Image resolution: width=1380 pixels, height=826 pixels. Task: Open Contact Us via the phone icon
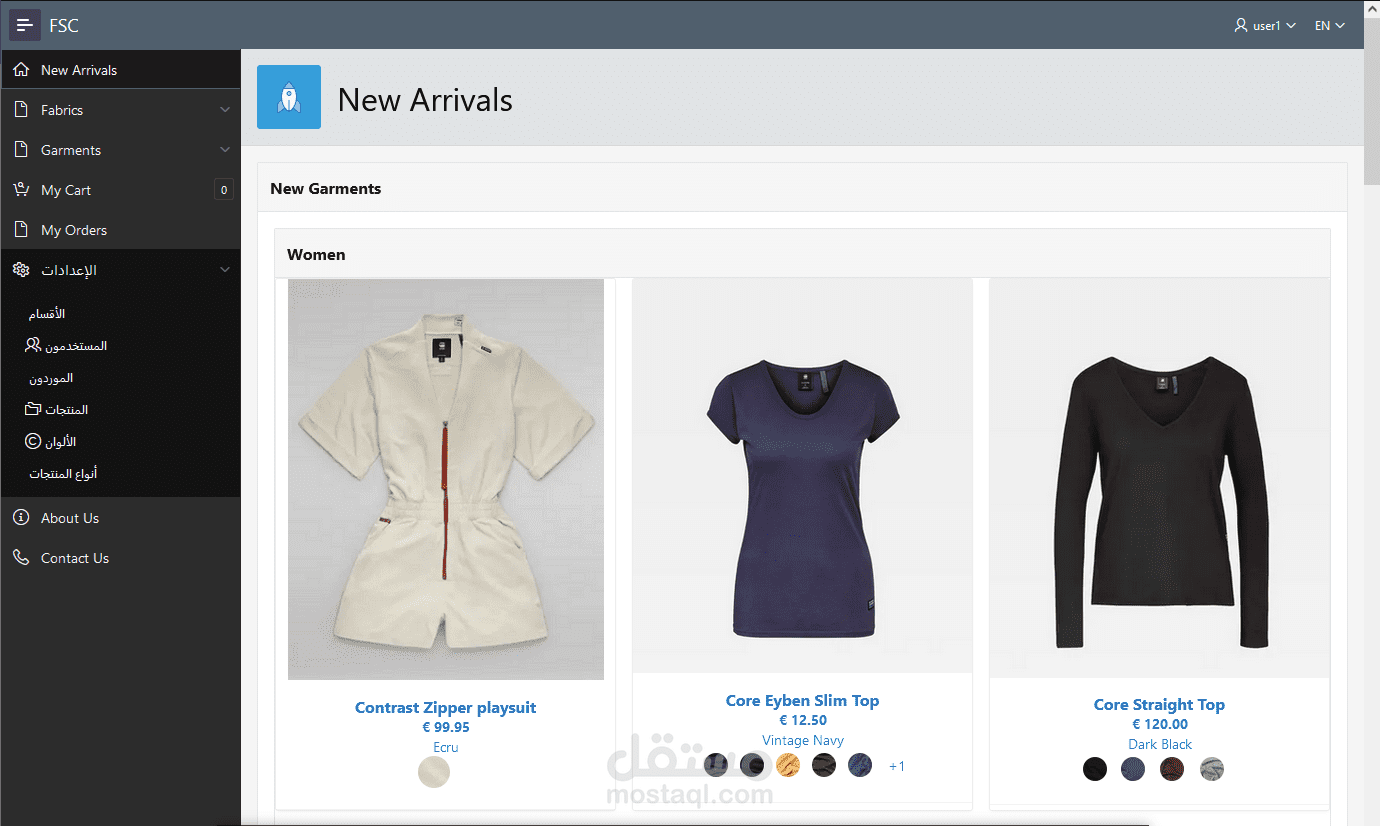21,558
